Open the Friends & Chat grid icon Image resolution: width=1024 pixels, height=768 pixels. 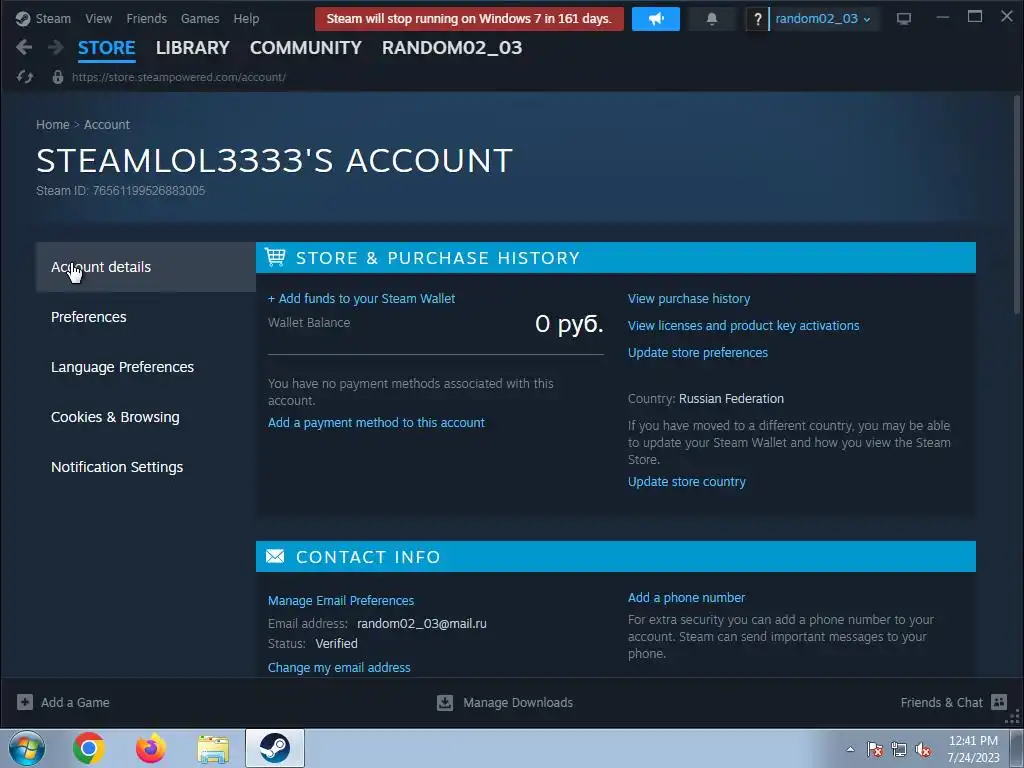(x=999, y=702)
